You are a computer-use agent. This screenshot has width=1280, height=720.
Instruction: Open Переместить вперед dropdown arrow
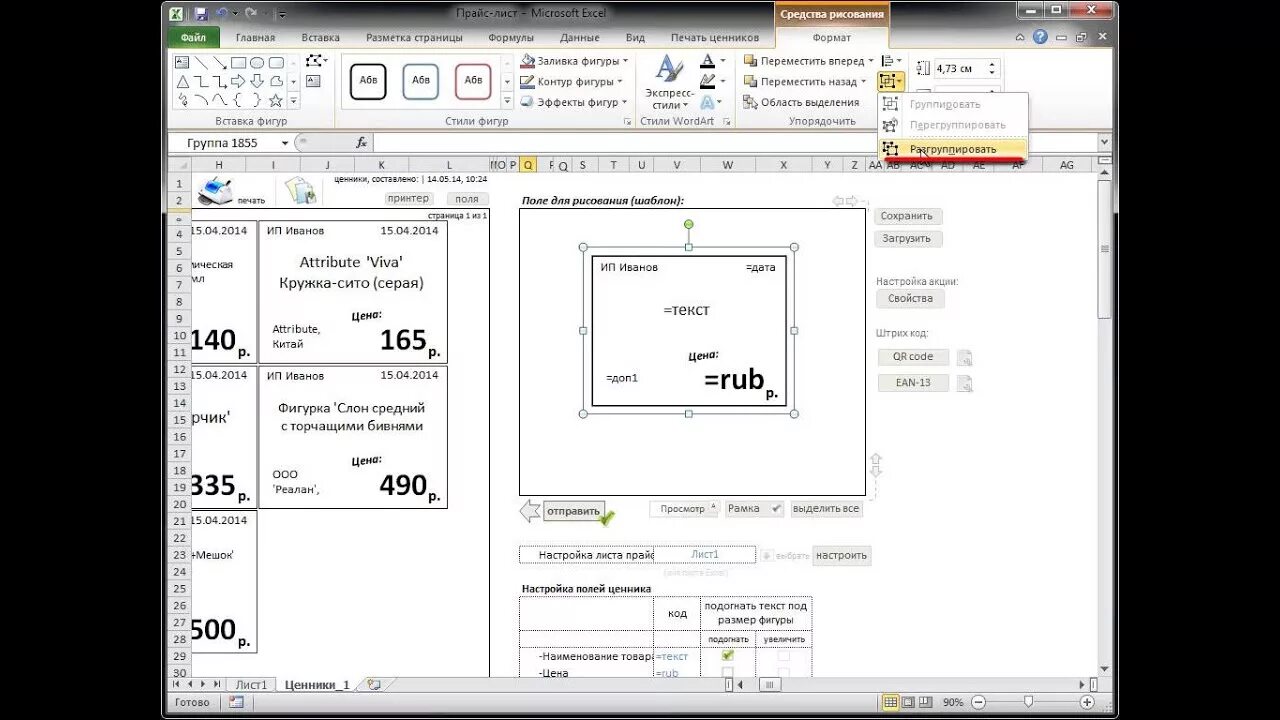tap(871, 61)
